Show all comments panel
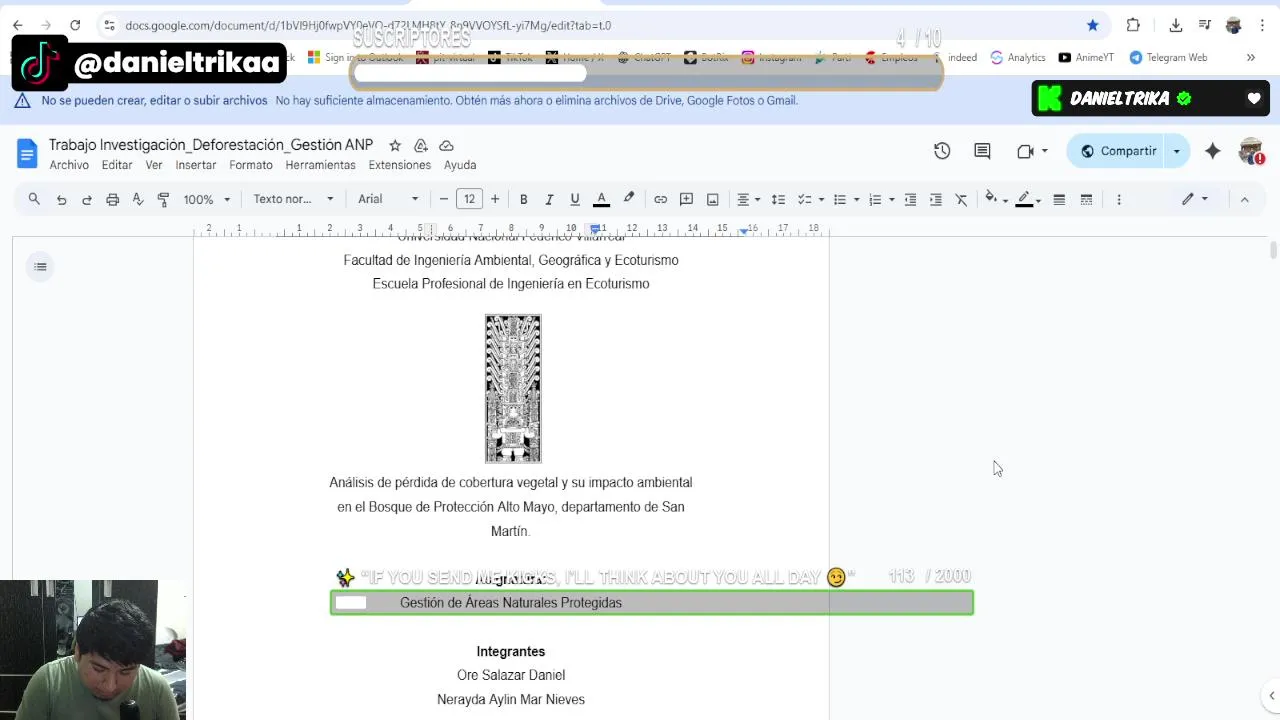The height and width of the screenshot is (720, 1280). (x=982, y=151)
